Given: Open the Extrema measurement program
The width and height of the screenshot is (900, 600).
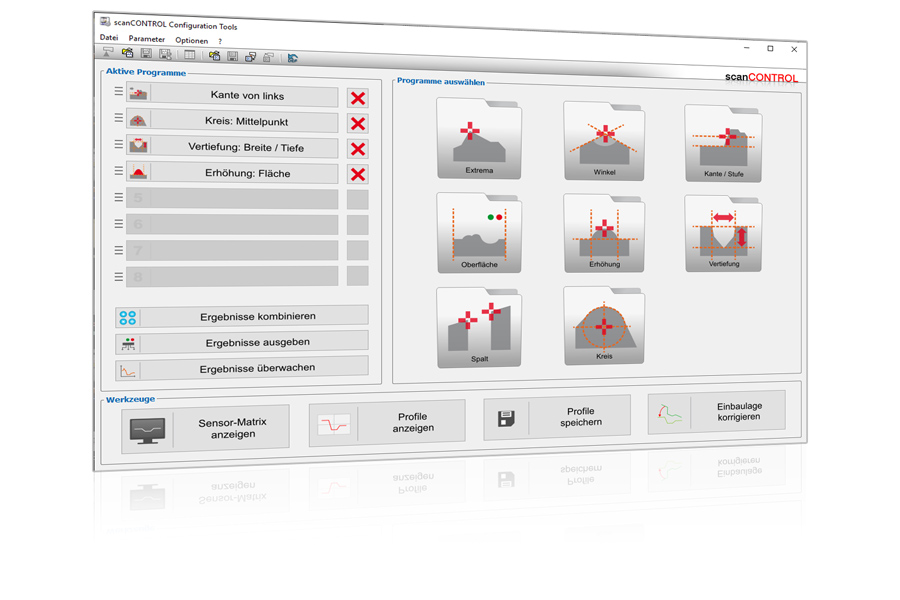Looking at the screenshot, I should coord(478,140).
